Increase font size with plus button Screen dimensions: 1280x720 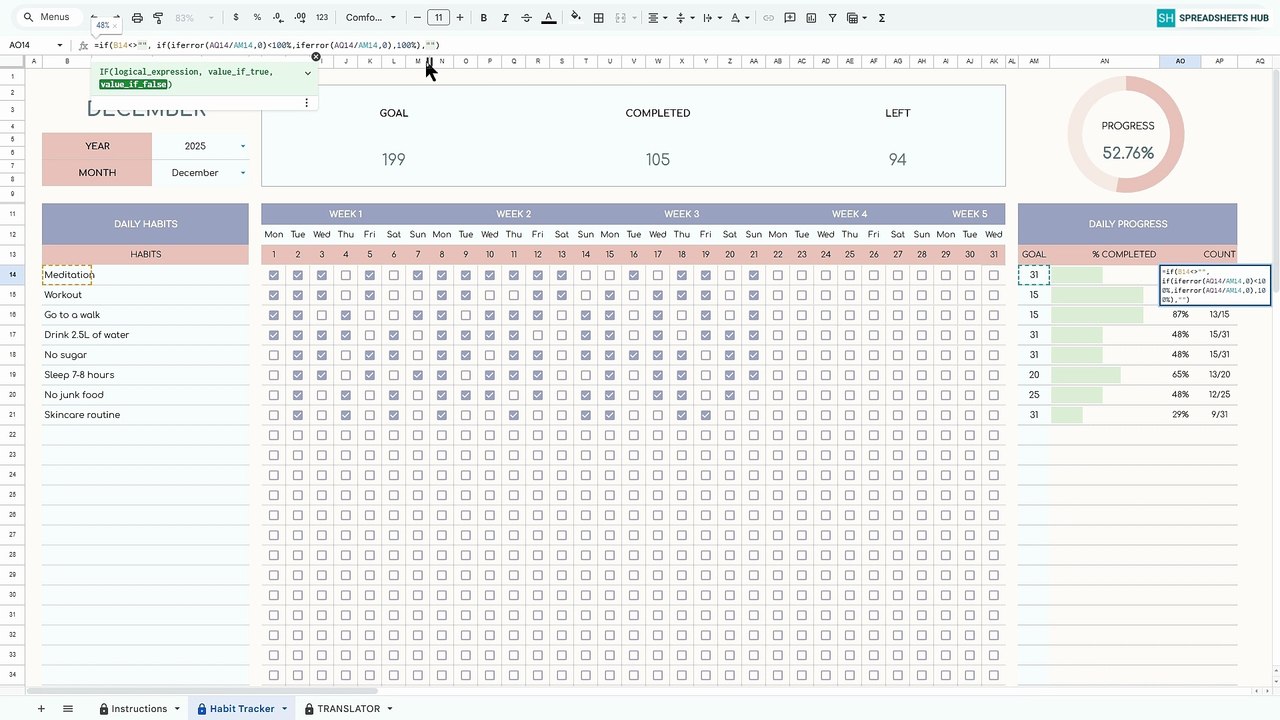tap(460, 18)
